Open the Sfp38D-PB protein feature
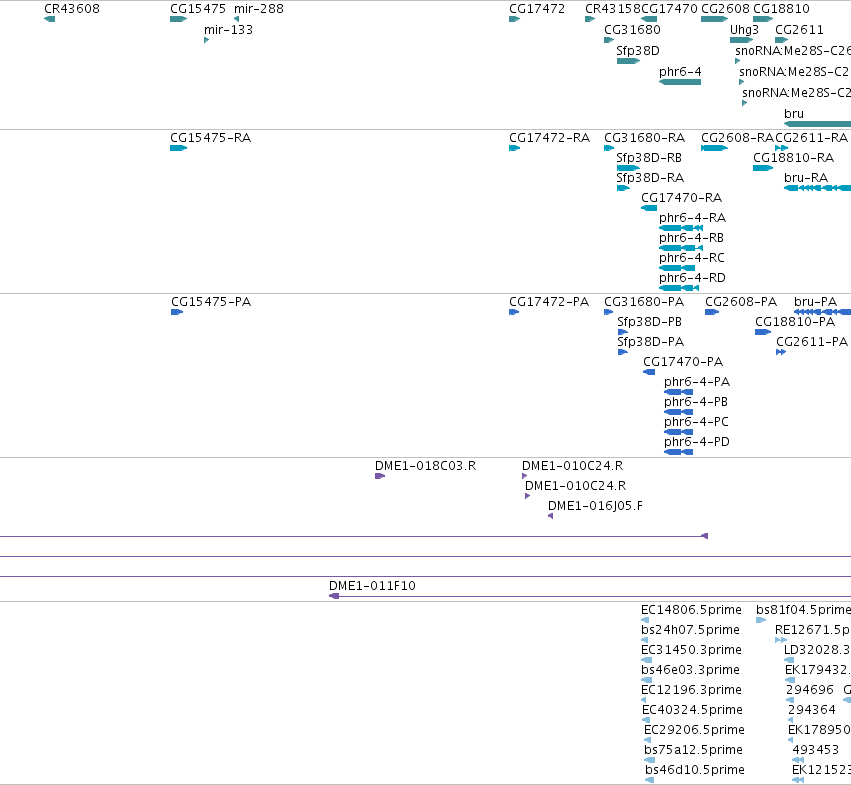Image resolution: width=851 pixels, height=785 pixels. click(x=649, y=322)
